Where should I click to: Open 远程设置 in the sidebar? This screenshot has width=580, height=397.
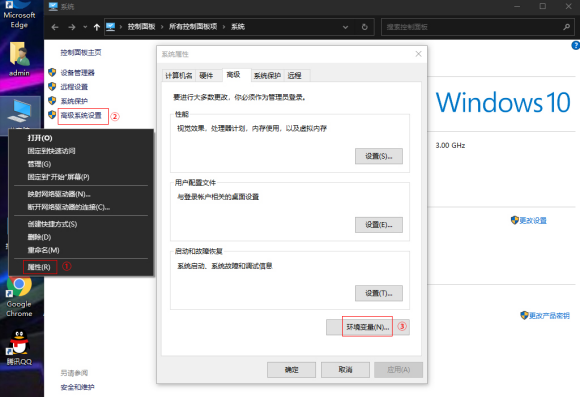click(74, 87)
